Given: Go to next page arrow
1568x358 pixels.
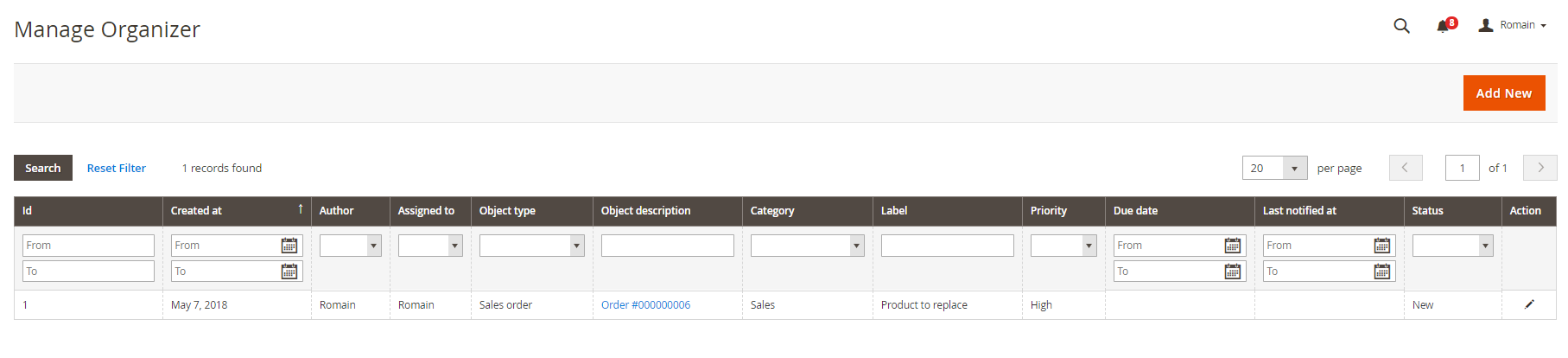Looking at the screenshot, I should [1539, 168].
